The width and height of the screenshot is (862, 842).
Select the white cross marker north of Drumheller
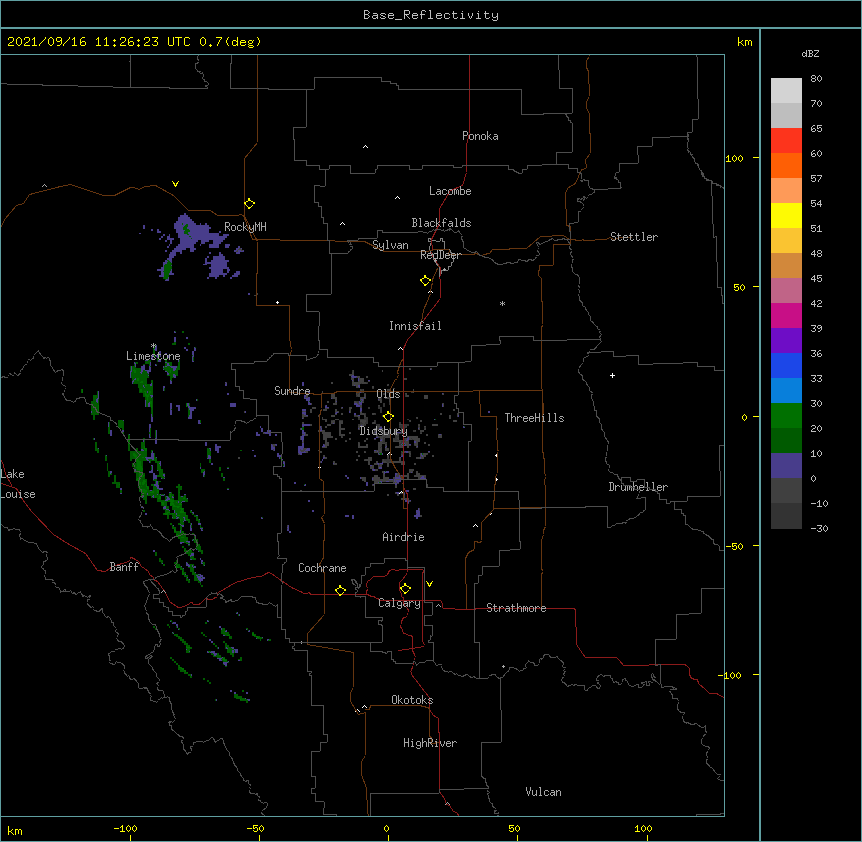(612, 375)
